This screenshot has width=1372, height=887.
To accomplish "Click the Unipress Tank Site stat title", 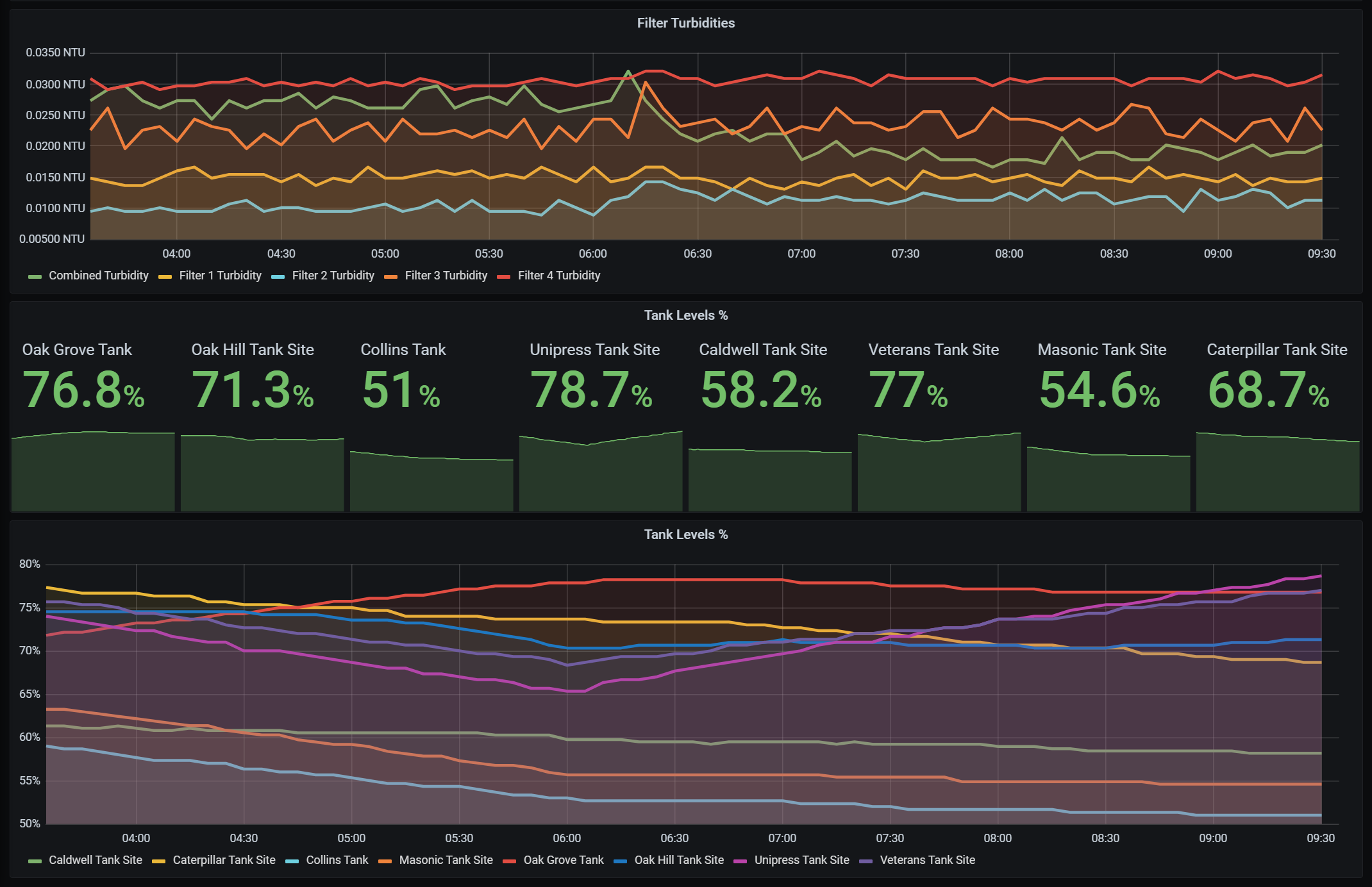I will [x=594, y=350].
